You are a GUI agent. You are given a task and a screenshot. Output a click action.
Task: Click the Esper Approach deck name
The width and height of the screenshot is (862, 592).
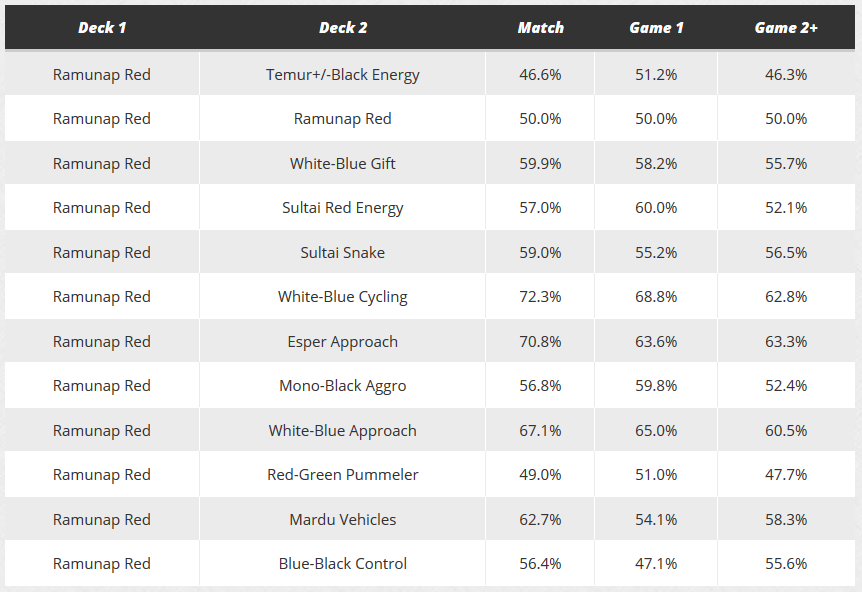coord(343,341)
